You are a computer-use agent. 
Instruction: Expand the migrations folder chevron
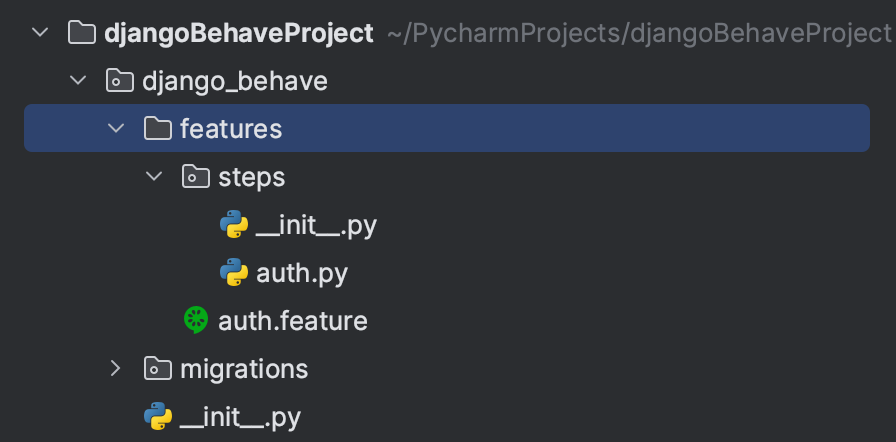[x=116, y=368]
